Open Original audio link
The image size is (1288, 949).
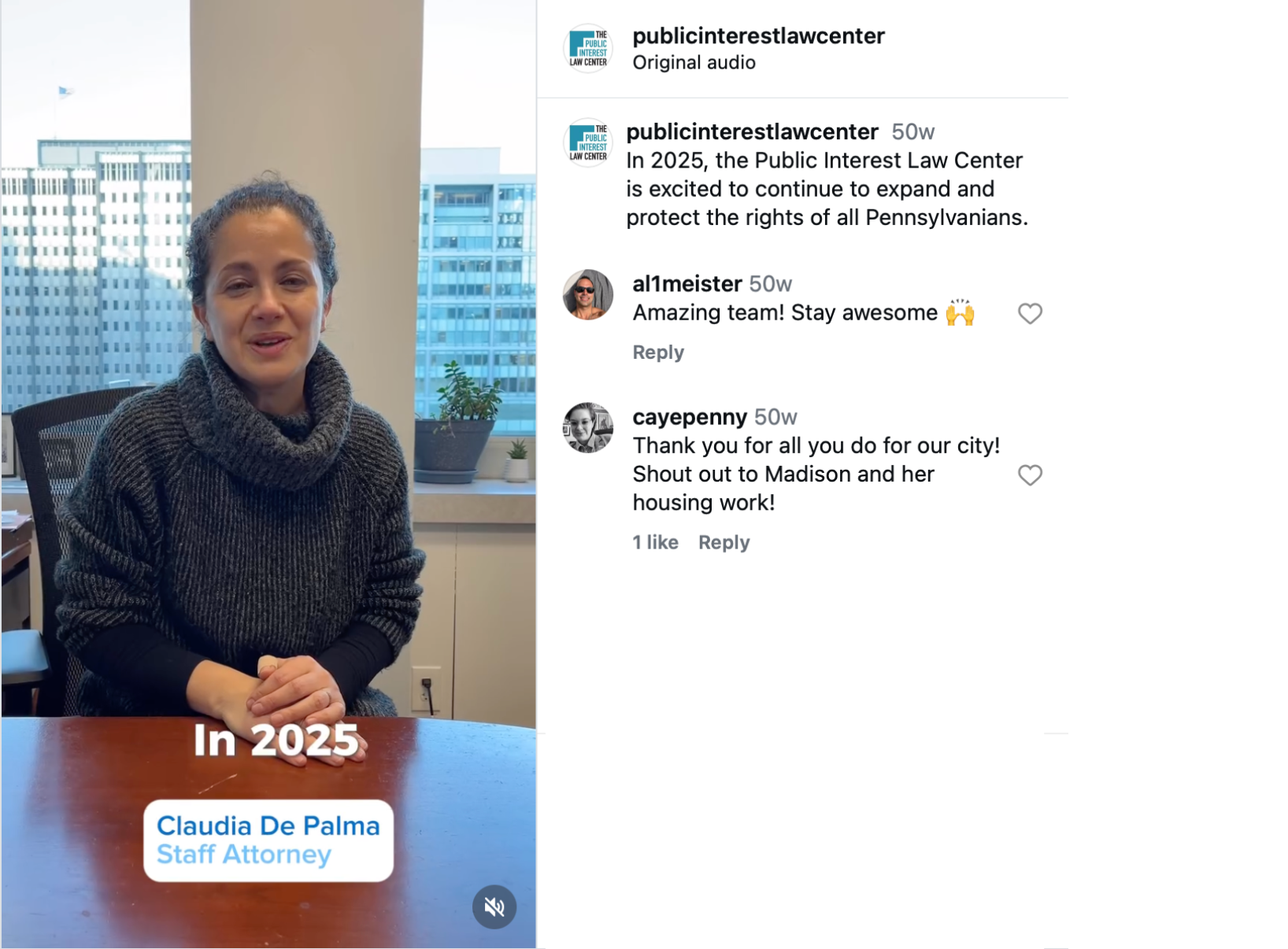pyautogui.click(x=694, y=62)
